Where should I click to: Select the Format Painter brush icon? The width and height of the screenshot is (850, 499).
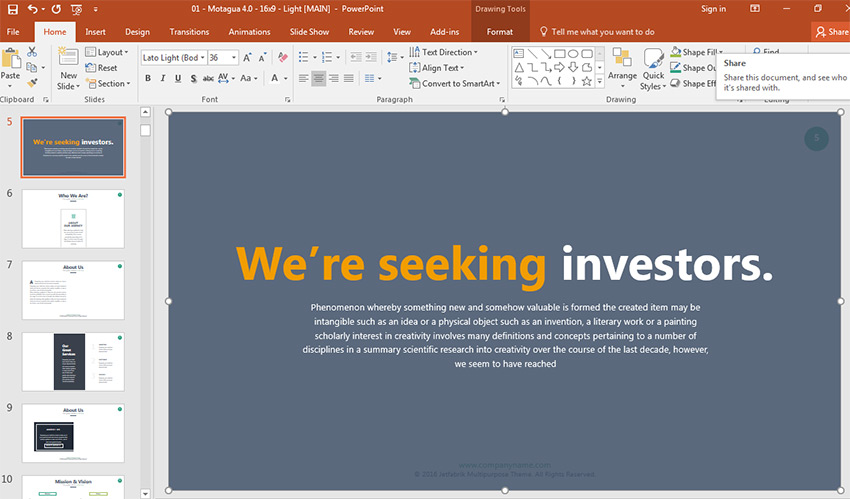point(32,83)
